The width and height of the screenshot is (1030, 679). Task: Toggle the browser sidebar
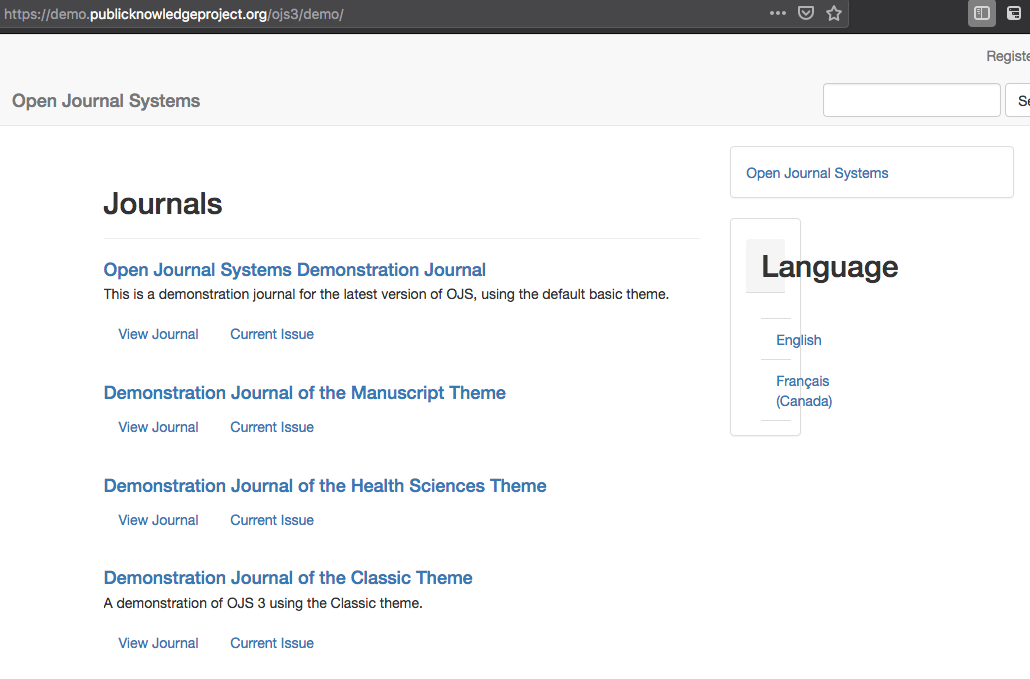click(981, 14)
